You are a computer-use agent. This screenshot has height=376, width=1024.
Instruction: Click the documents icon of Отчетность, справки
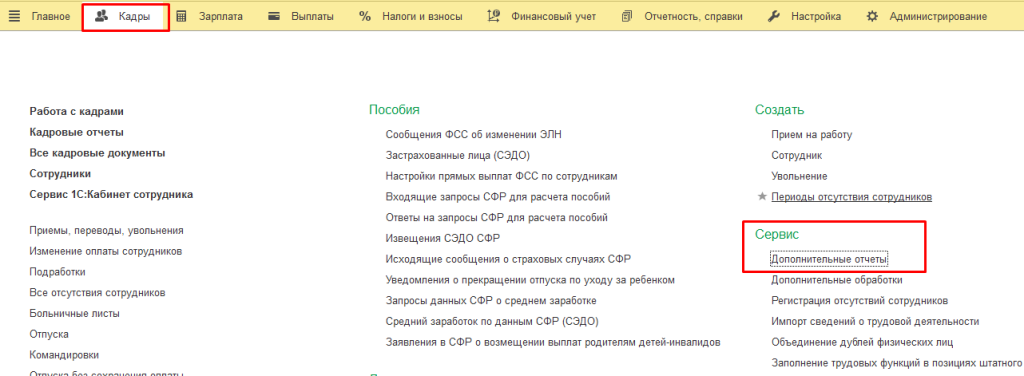[x=627, y=16]
